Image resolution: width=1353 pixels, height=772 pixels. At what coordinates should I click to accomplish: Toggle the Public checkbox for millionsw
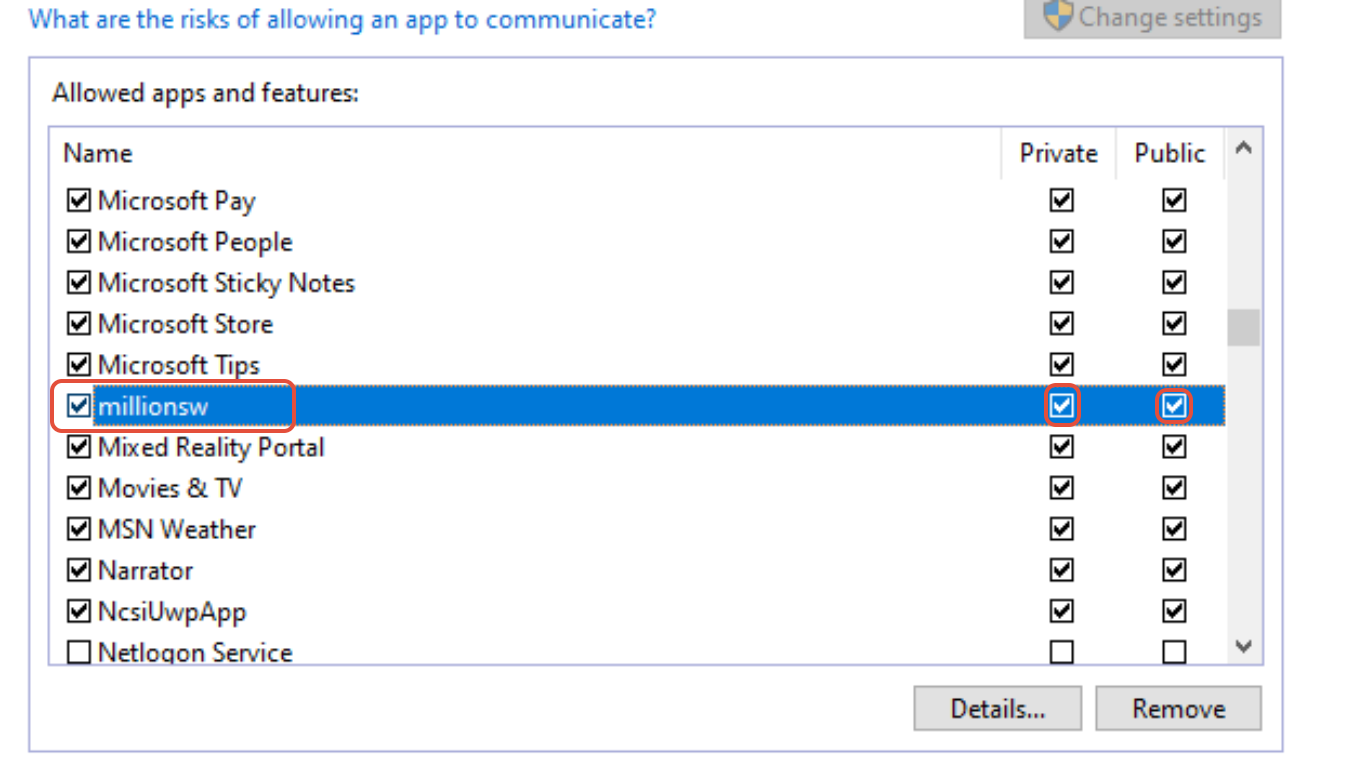click(x=1174, y=406)
